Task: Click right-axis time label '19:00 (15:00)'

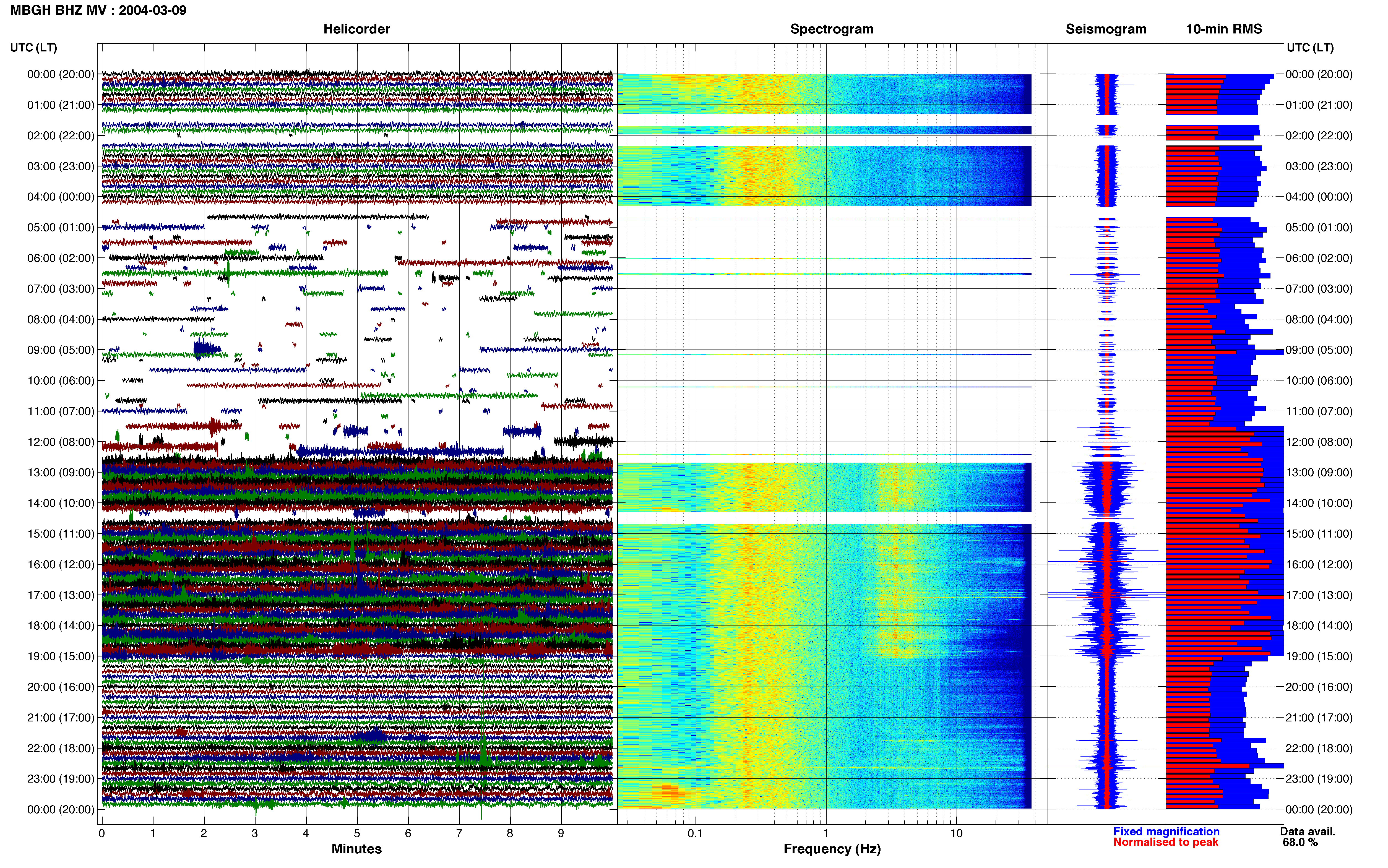Action: pyautogui.click(x=1319, y=656)
